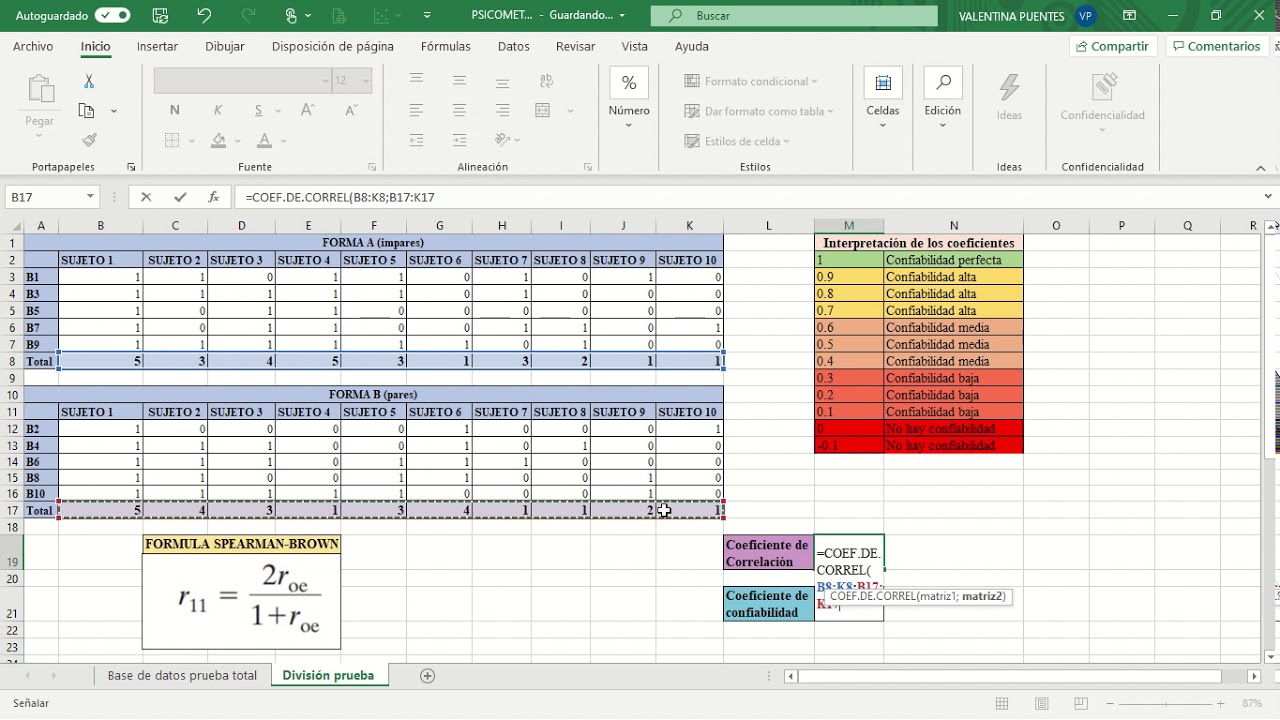Open Dar formato como tabla dropdown

[x=758, y=111]
